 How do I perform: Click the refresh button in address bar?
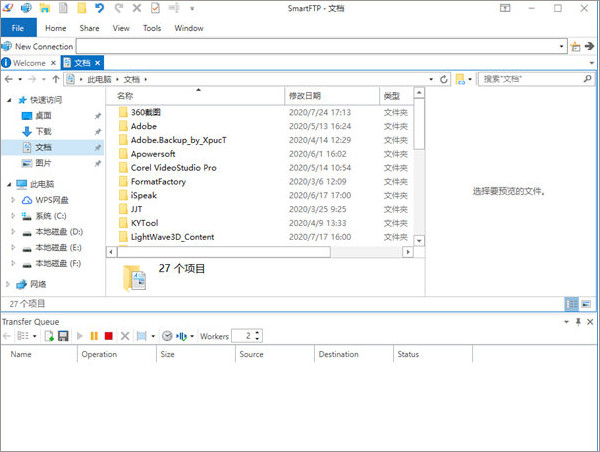click(x=443, y=78)
